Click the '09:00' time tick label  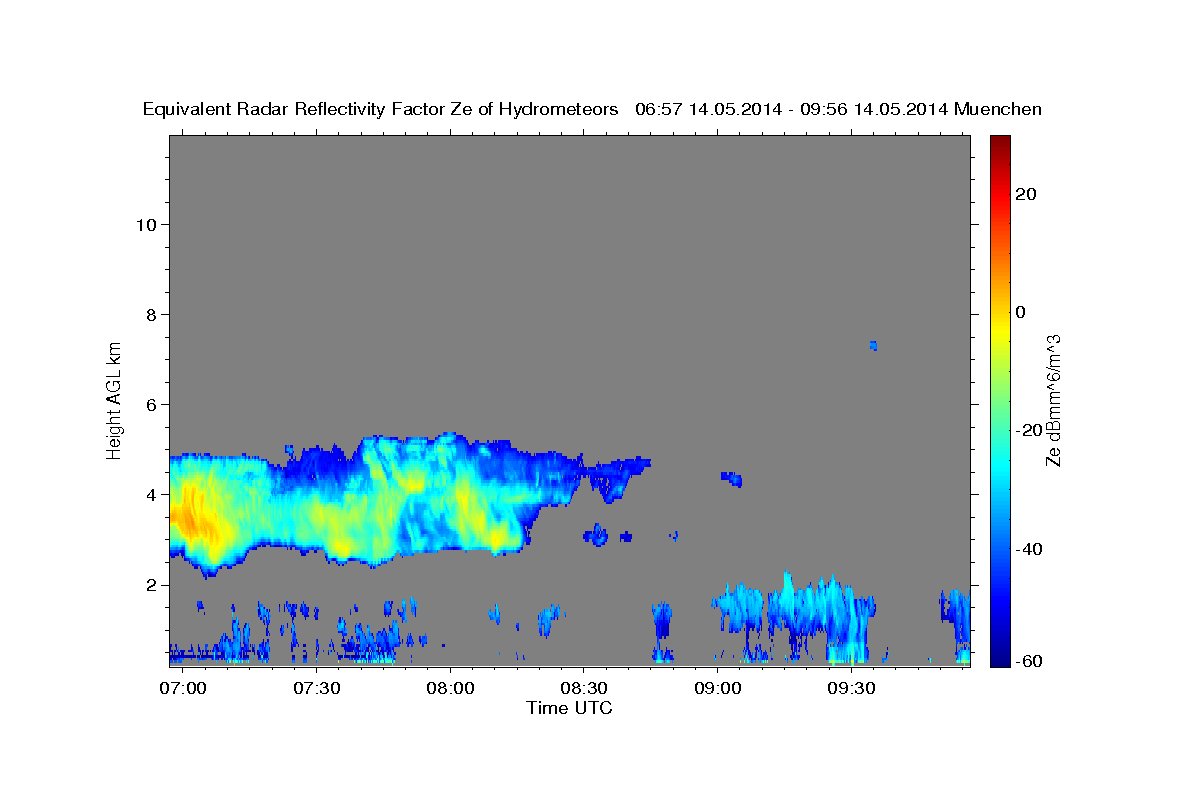(718, 689)
